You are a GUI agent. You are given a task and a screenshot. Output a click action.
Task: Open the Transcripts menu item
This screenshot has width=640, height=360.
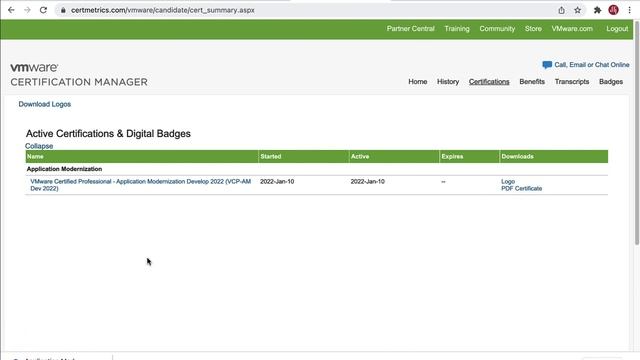point(572,82)
